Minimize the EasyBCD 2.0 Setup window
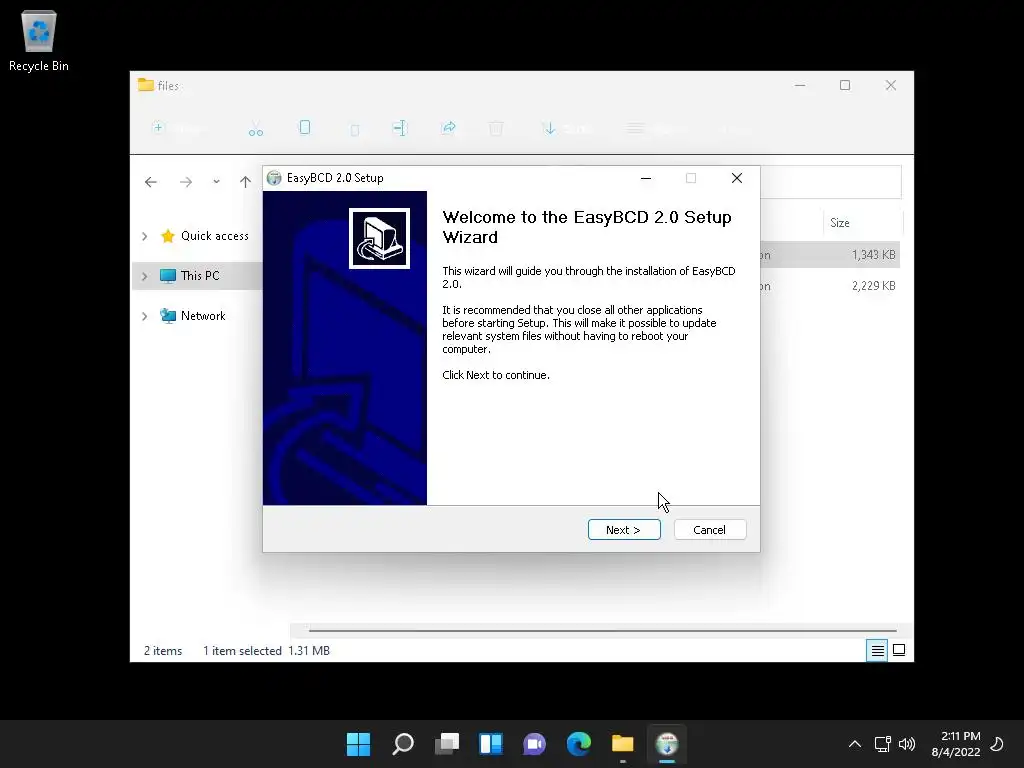 pos(646,178)
